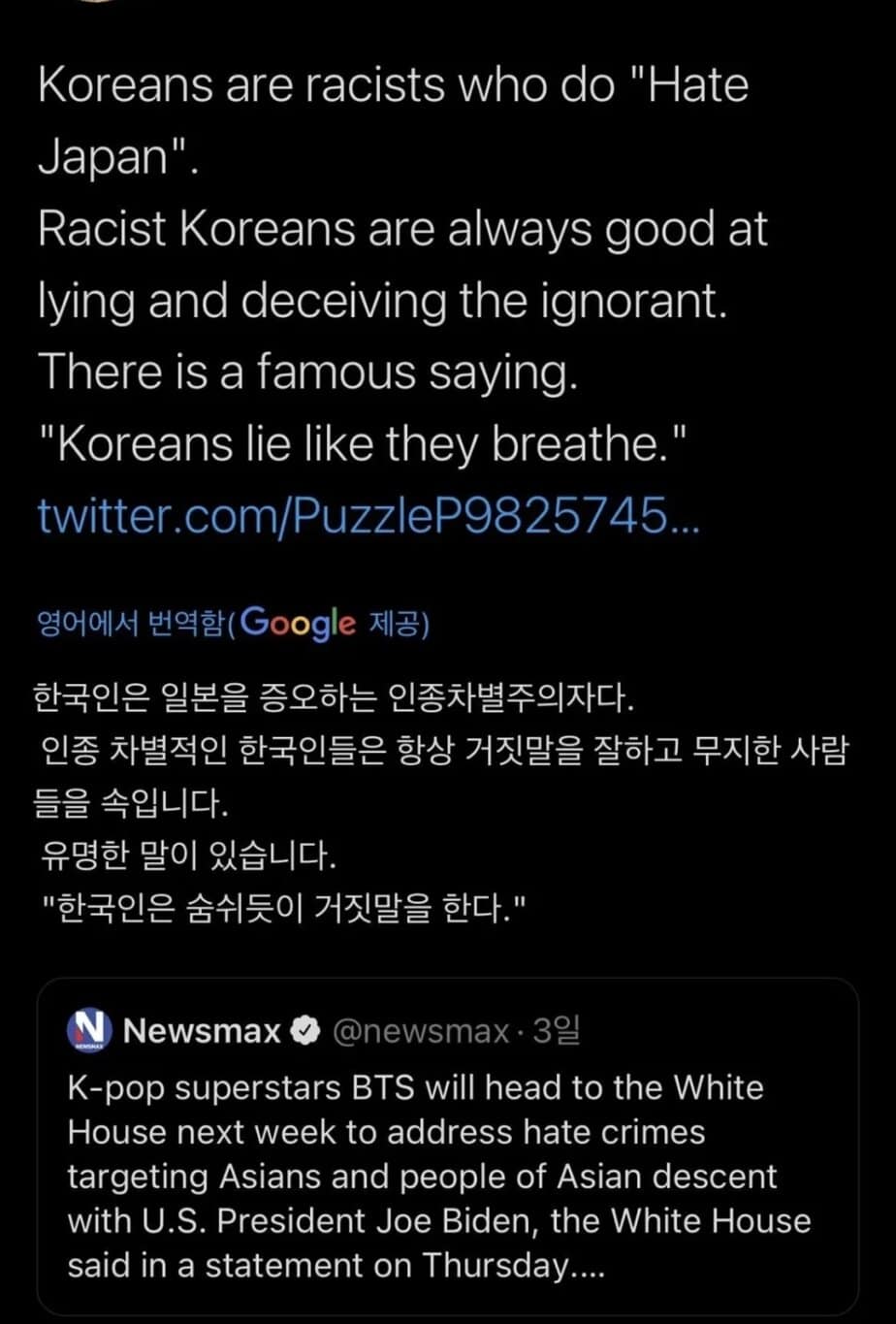Click the "제공)" text after Google logo
The image size is (896, 1324).
(x=400, y=623)
